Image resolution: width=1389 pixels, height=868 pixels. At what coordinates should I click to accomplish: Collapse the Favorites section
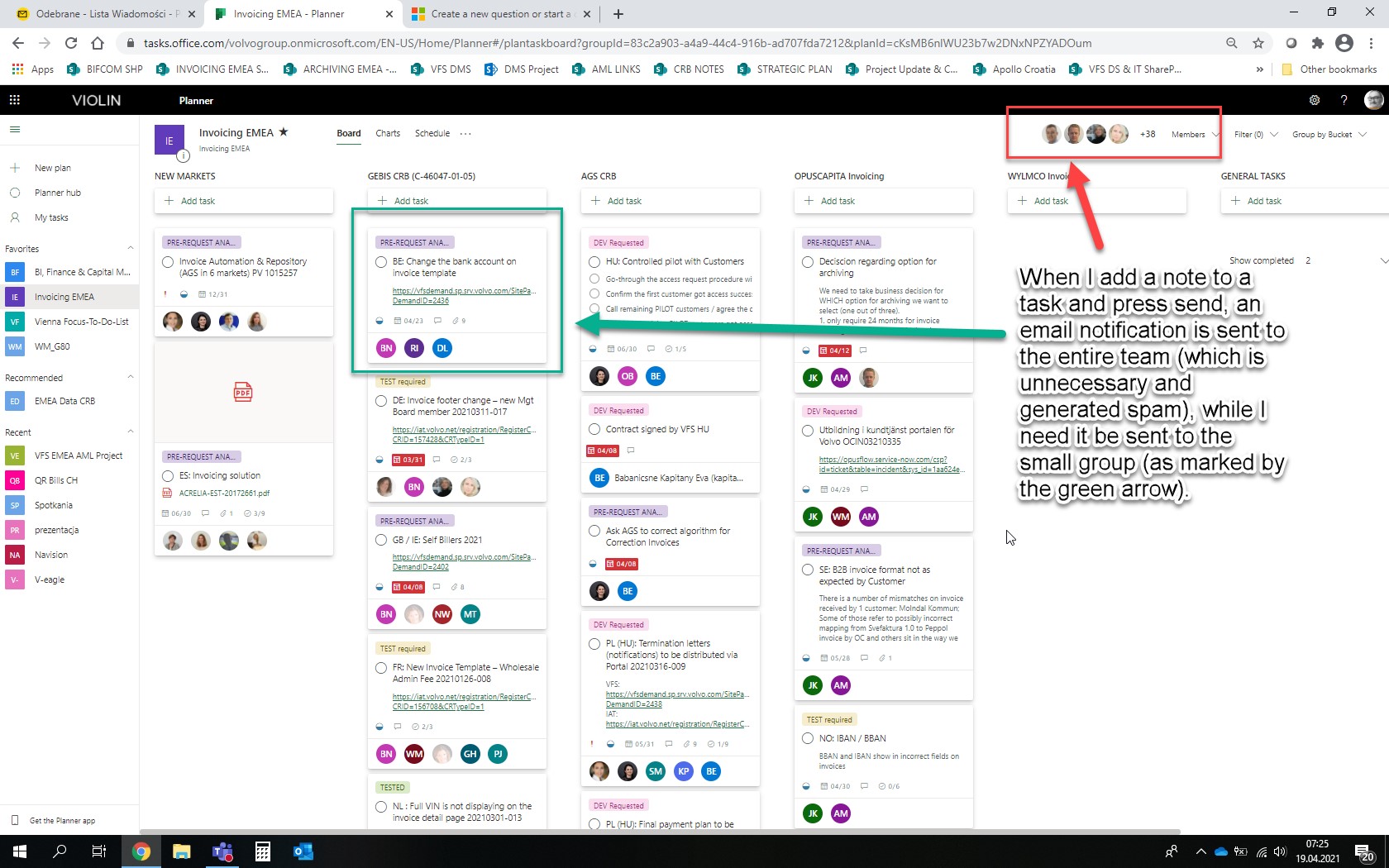point(130,248)
